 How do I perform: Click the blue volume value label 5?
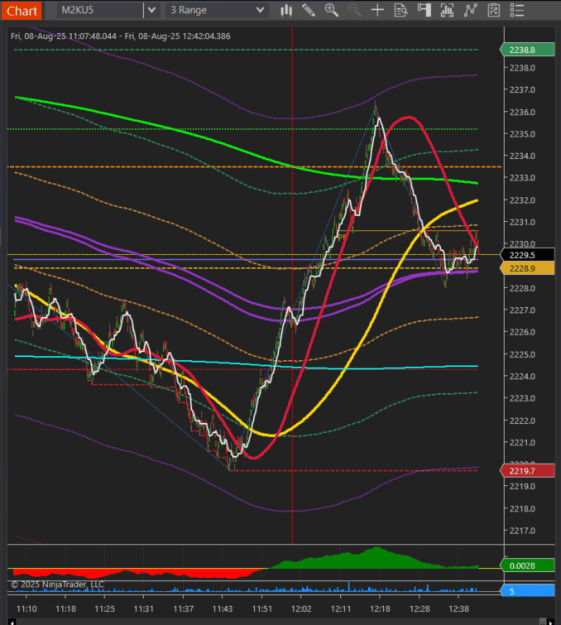tap(527, 591)
